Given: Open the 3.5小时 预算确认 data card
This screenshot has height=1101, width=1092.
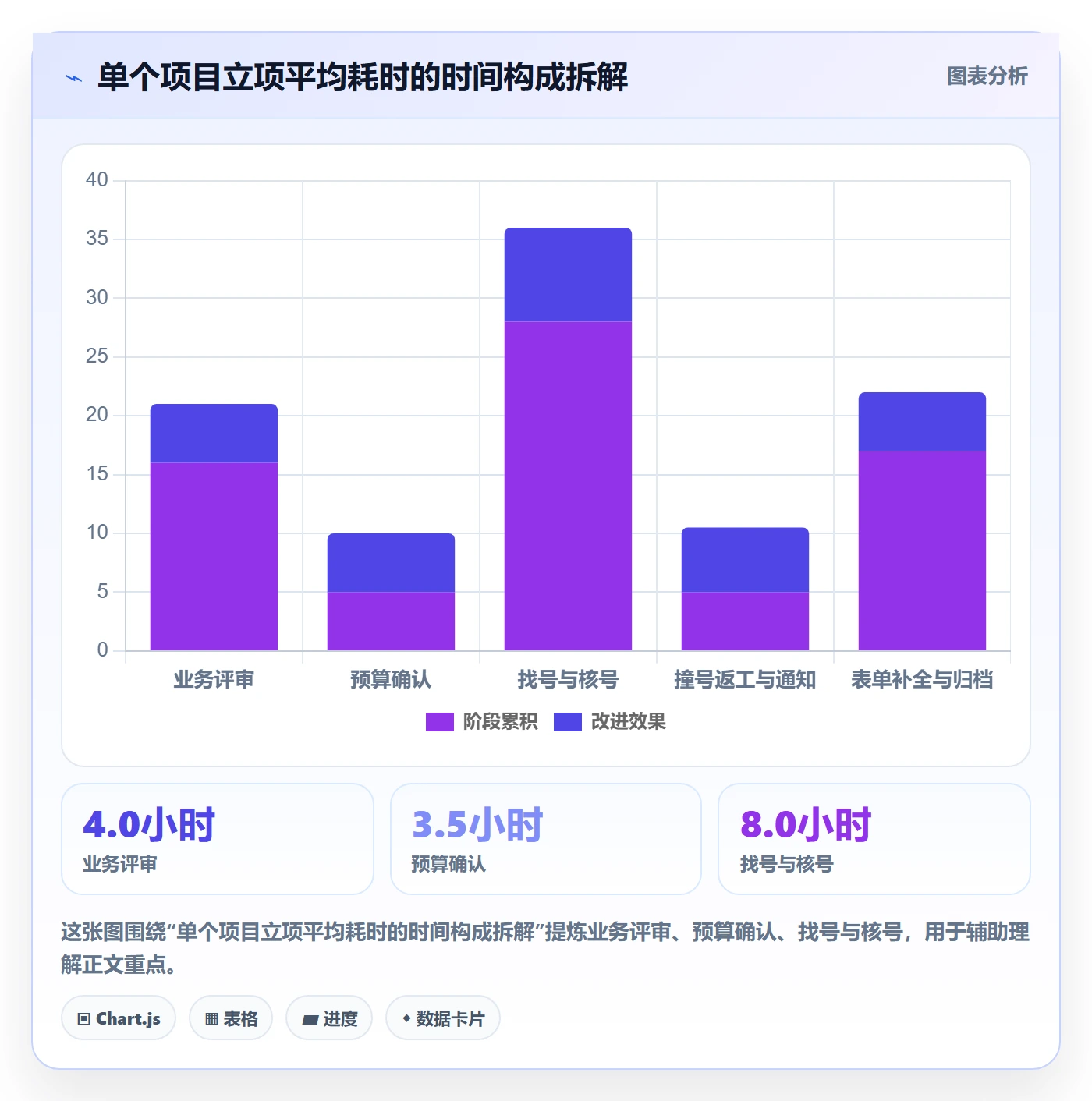Looking at the screenshot, I should point(546,839).
